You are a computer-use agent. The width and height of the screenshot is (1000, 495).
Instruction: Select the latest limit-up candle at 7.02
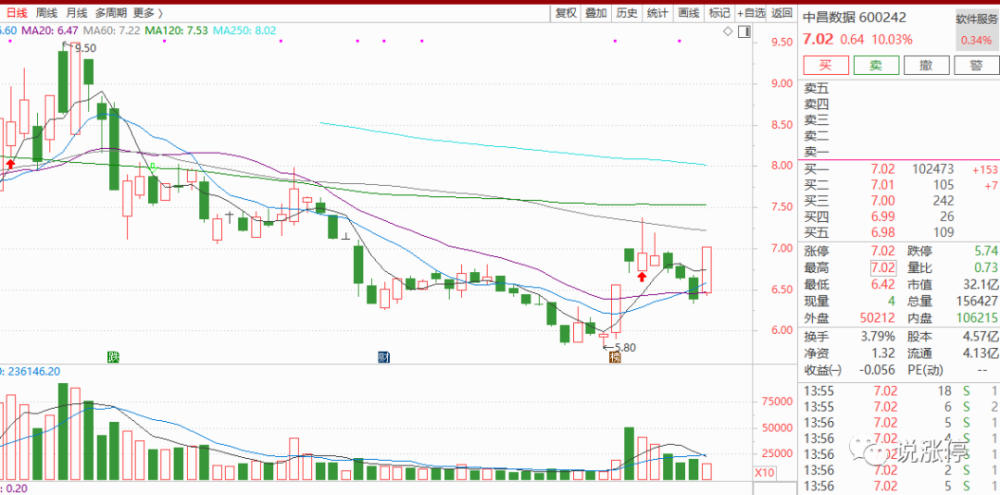tap(707, 270)
